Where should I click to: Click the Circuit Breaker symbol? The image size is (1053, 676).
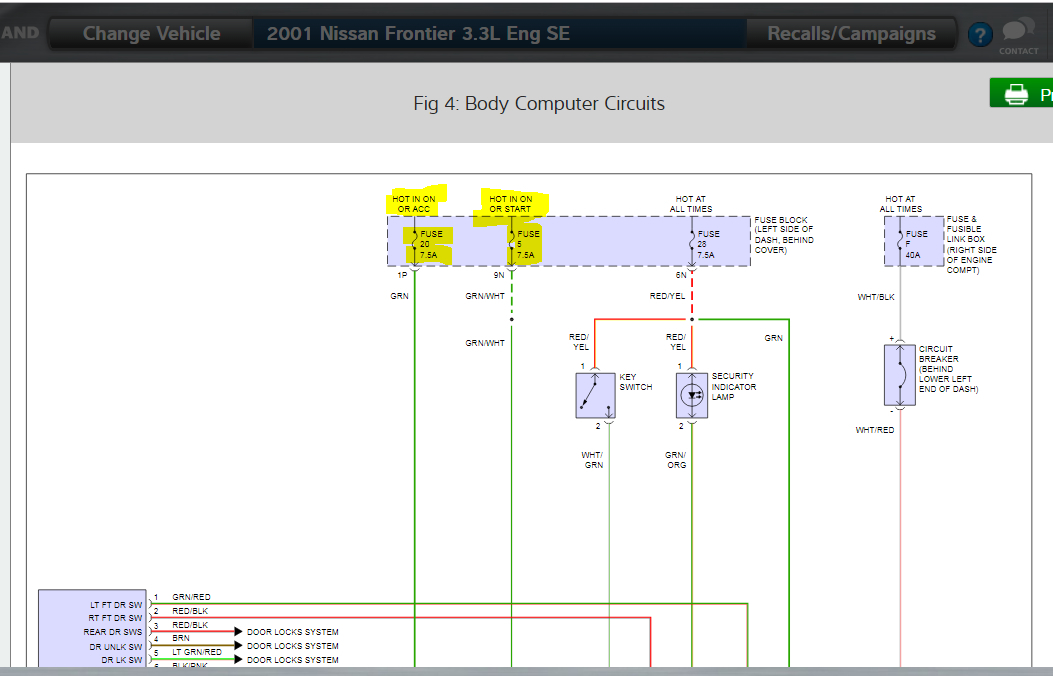pos(900,375)
